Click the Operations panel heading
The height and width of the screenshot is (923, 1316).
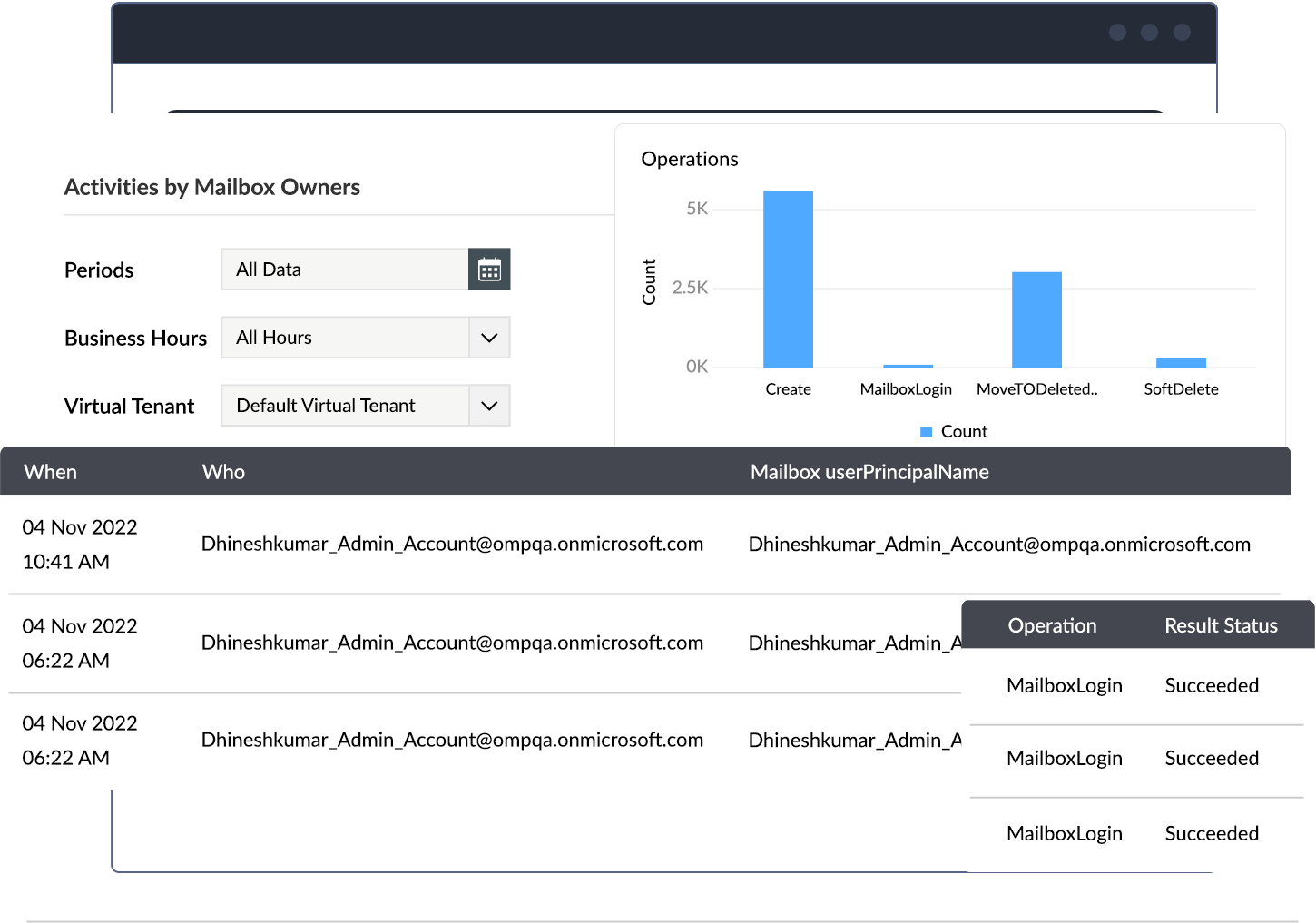tap(690, 159)
